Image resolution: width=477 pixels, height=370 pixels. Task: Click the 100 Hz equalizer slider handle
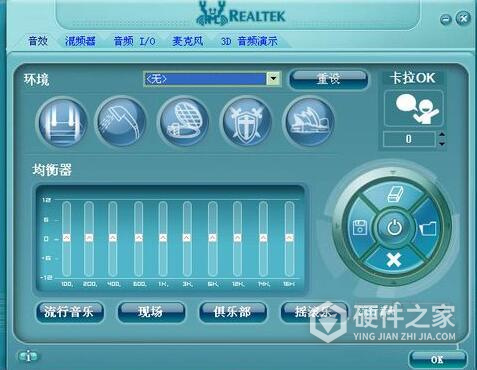coord(67,238)
